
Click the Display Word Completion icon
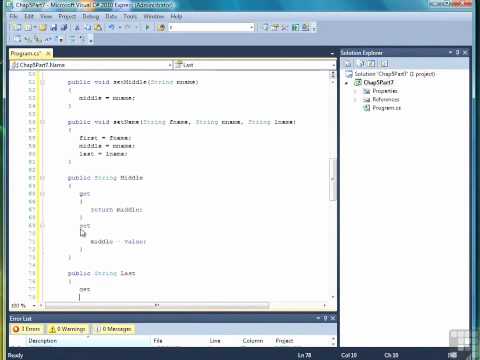pos(49,39)
